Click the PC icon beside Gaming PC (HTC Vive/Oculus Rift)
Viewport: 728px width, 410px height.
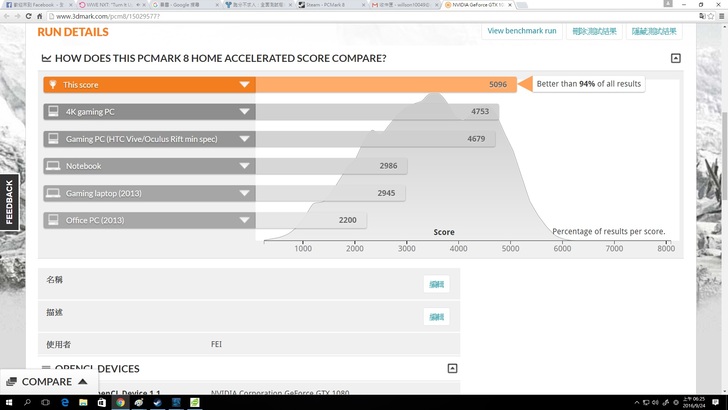[x=53, y=138]
